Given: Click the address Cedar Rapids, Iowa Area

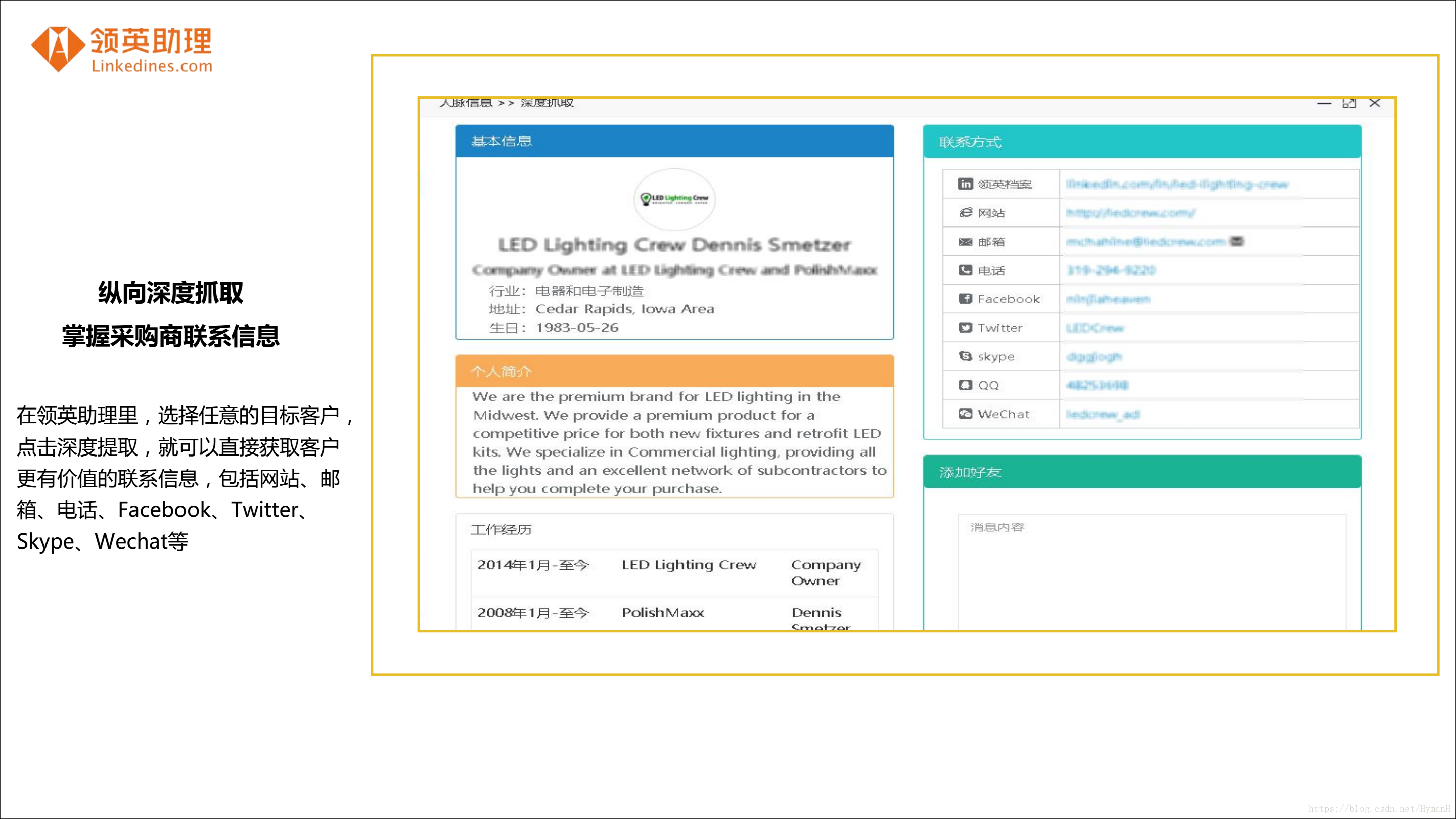Looking at the screenshot, I should tap(624, 309).
